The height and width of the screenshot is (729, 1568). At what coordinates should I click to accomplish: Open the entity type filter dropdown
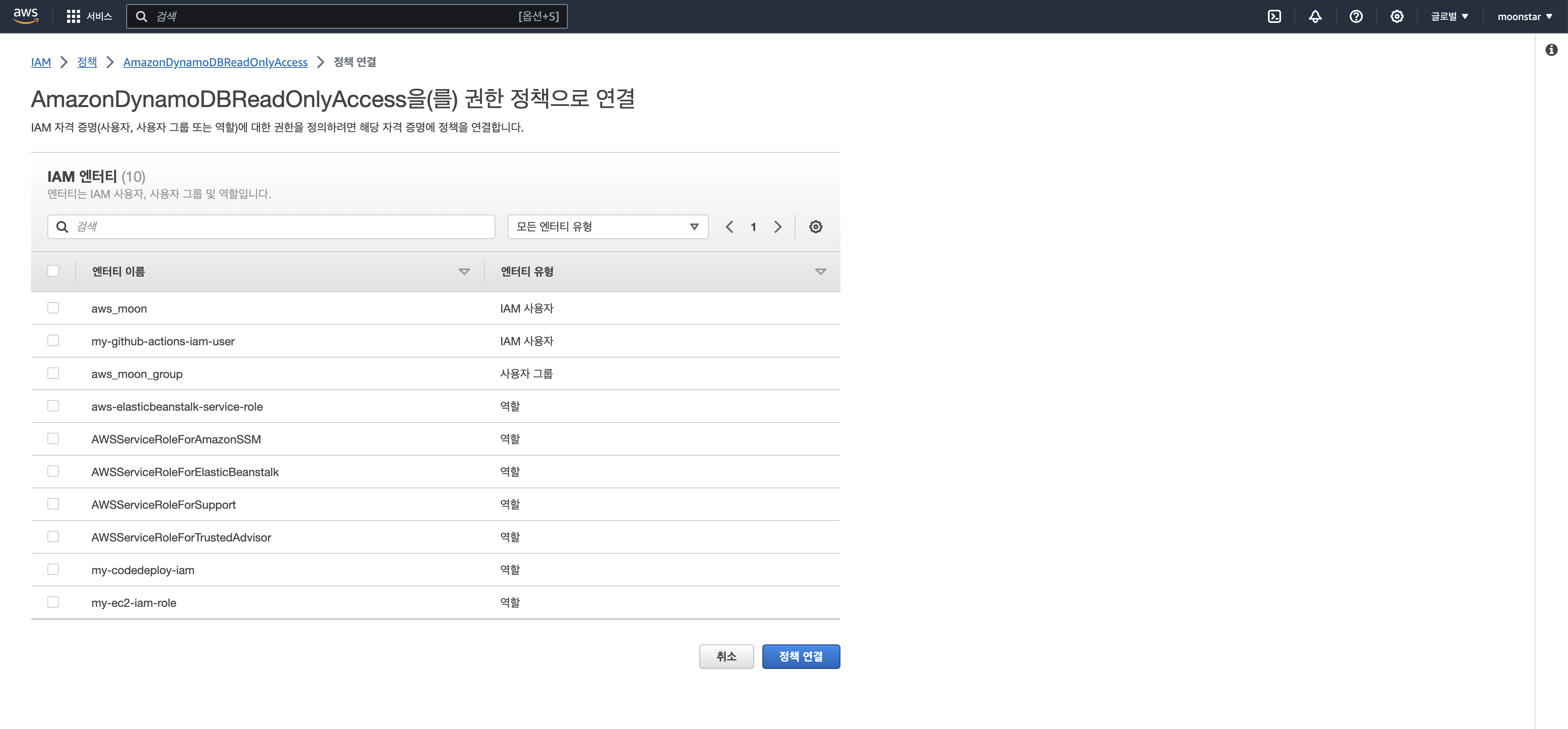tap(607, 227)
